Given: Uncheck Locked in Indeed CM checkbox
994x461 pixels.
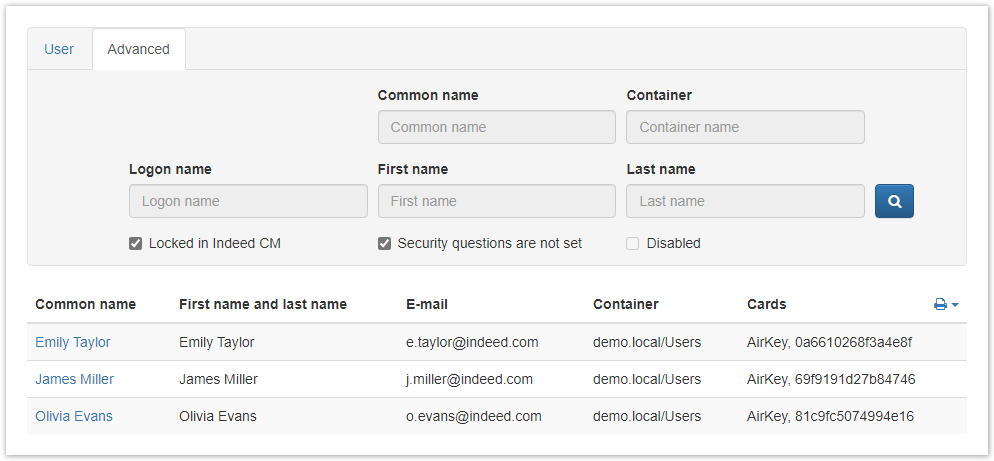Looking at the screenshot, I should pos(136,243).
